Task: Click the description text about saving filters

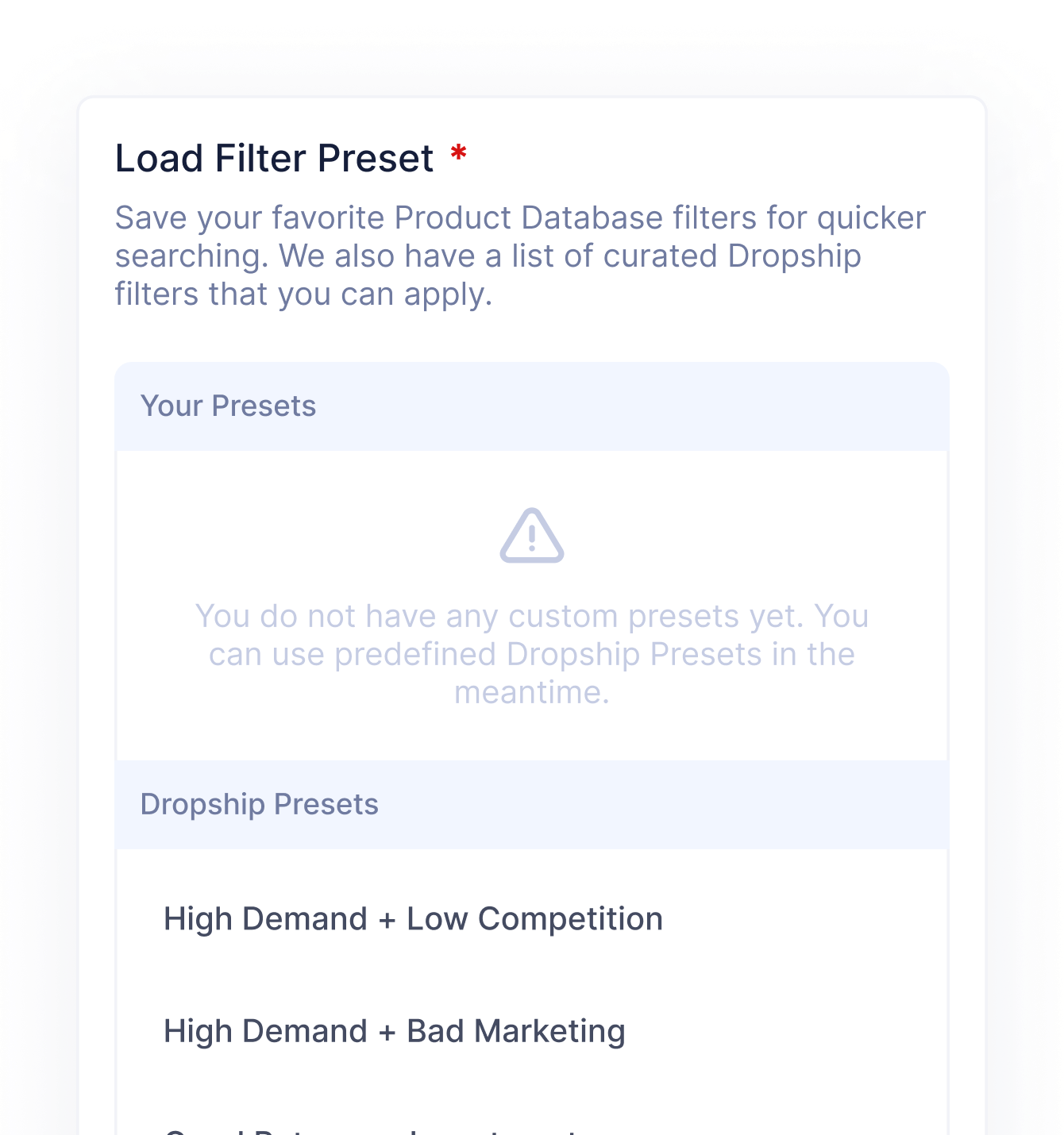Action: point(520,255)
